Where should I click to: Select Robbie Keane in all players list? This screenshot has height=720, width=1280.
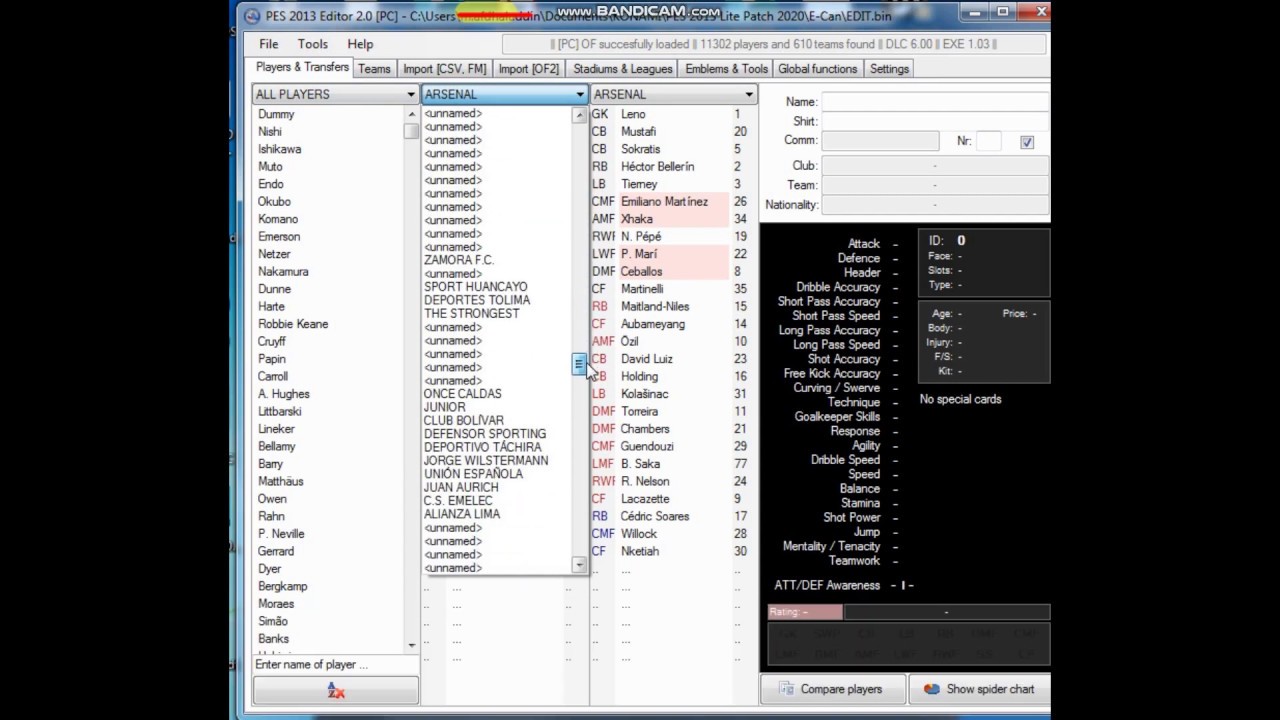coord(293,324)
